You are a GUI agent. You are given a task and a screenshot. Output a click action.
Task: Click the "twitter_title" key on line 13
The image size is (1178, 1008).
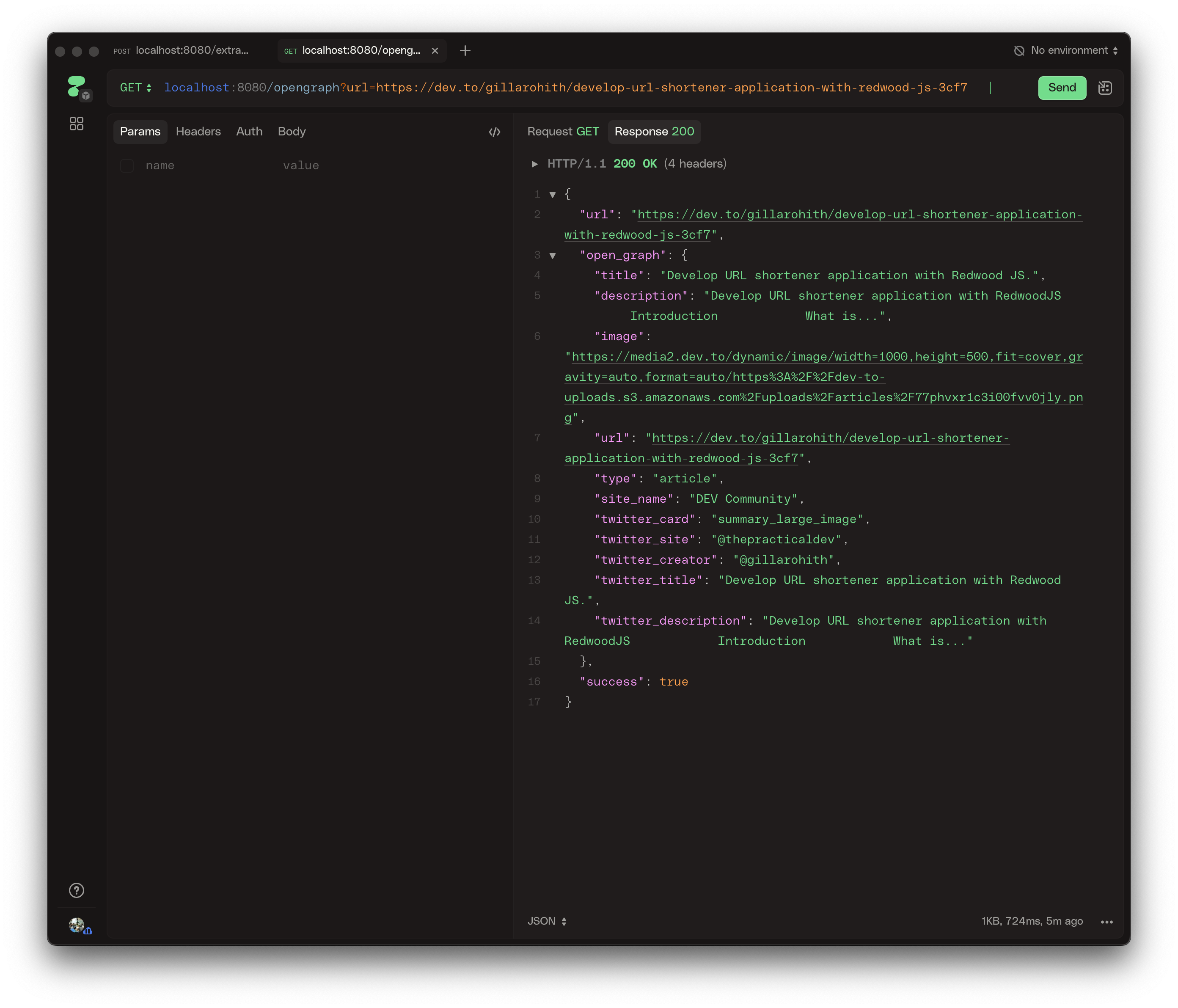coord(649,581)
